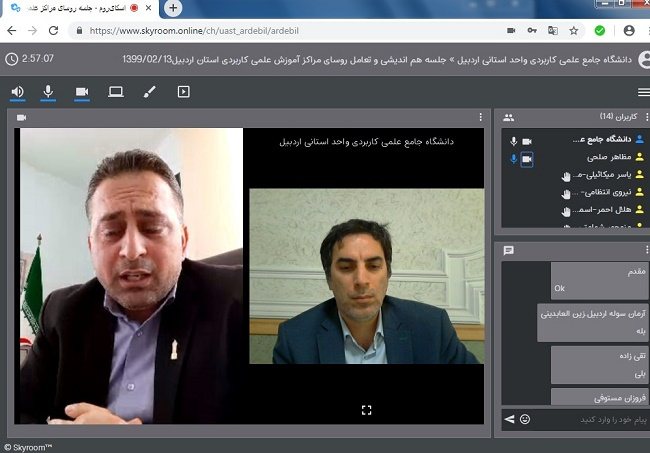The image size is (650, 453).
Task: Open the hamburger menu at top right
Action: point(642,92)
